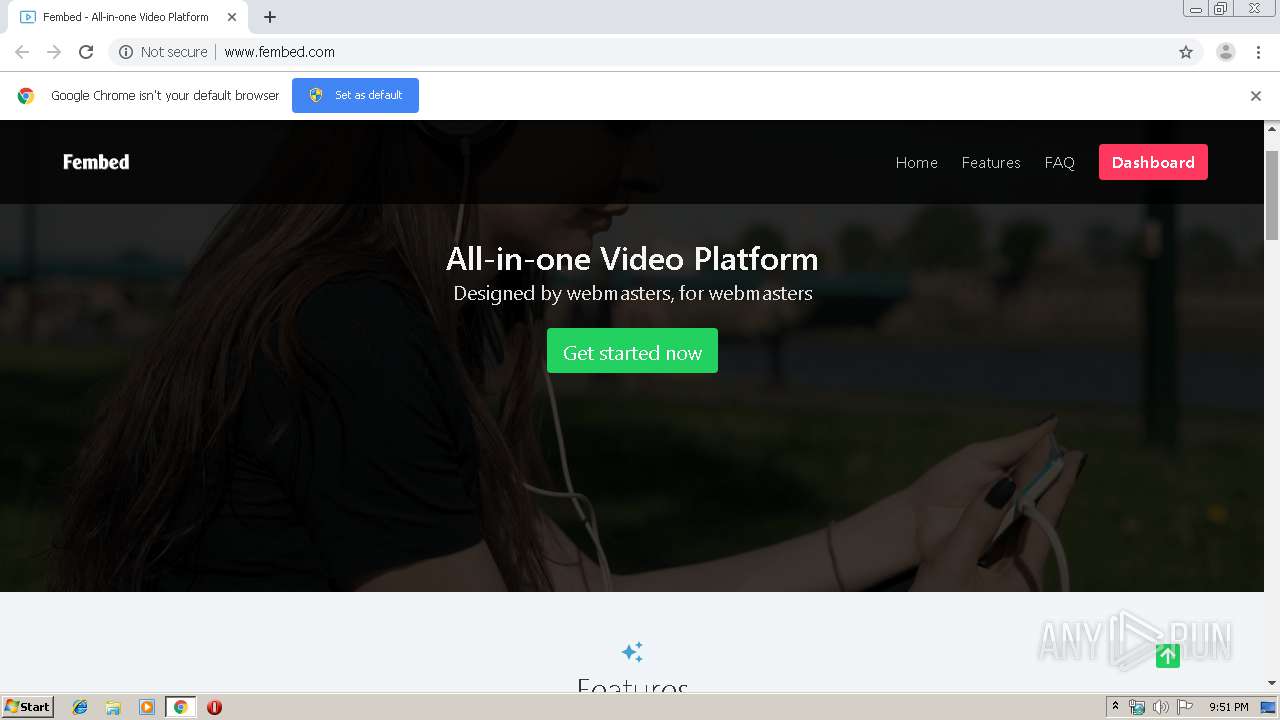
Task: Show hidden system tray icons
Action: (x=1115, y=707)
